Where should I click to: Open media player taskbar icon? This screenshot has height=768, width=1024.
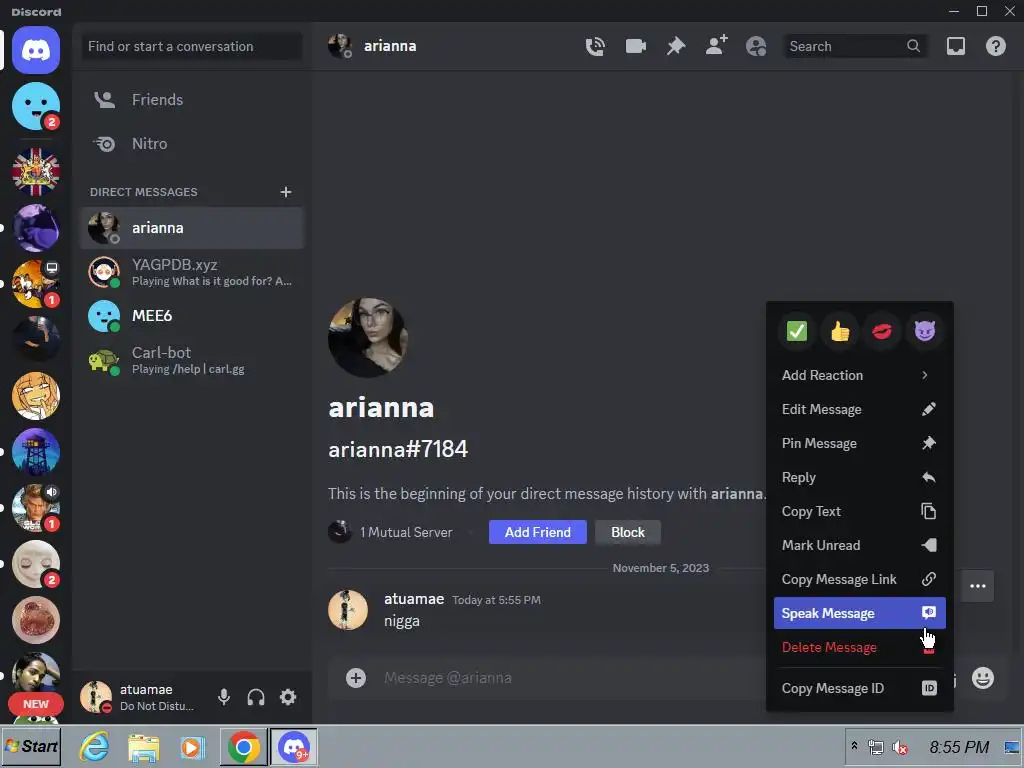(x=193, y=747)
